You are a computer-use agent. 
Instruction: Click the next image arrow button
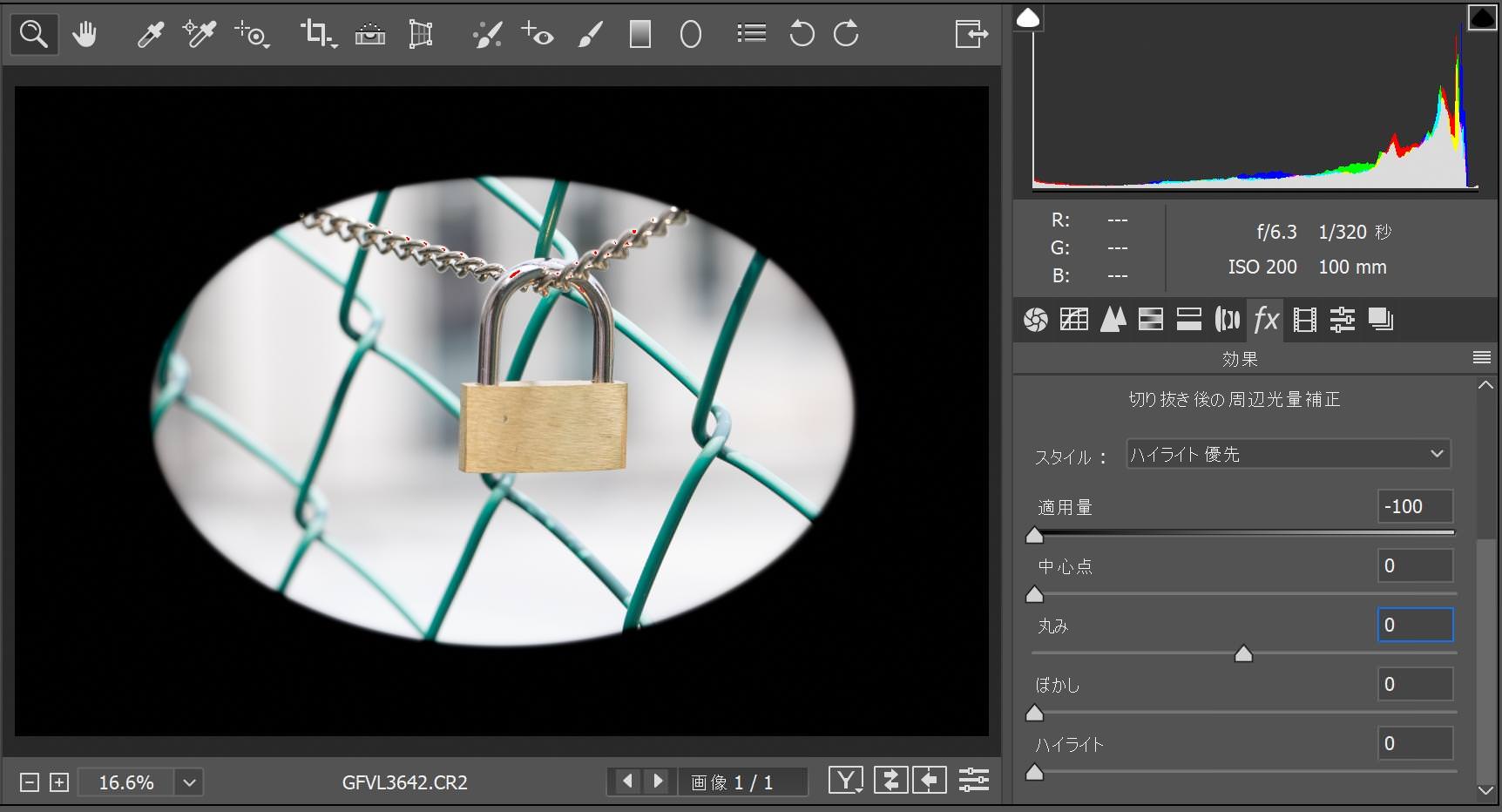[659, 781]
